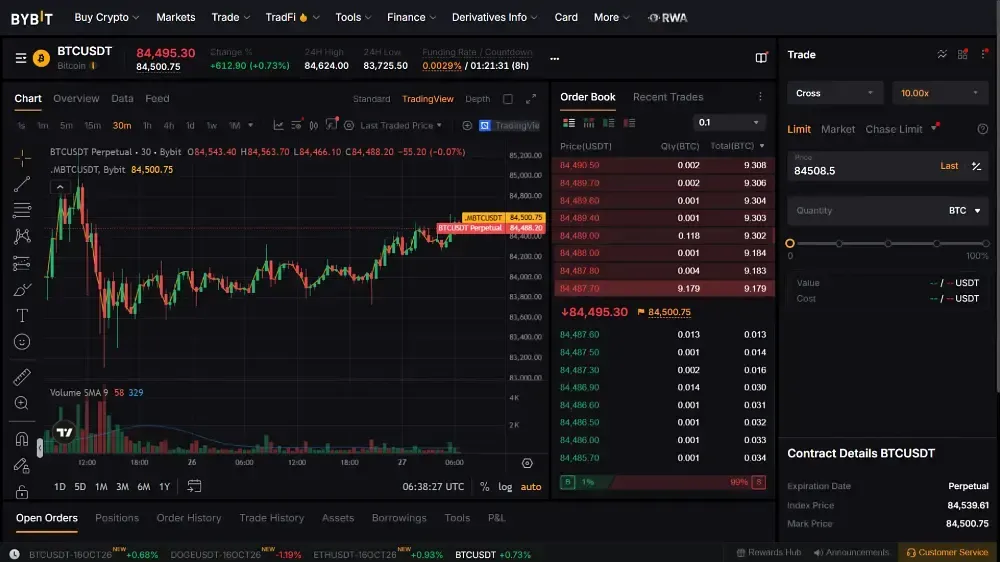The height and width of the screenshot is (562, 1000).
Task: Open the Derivatives Info menu
Action: point(494,17)
